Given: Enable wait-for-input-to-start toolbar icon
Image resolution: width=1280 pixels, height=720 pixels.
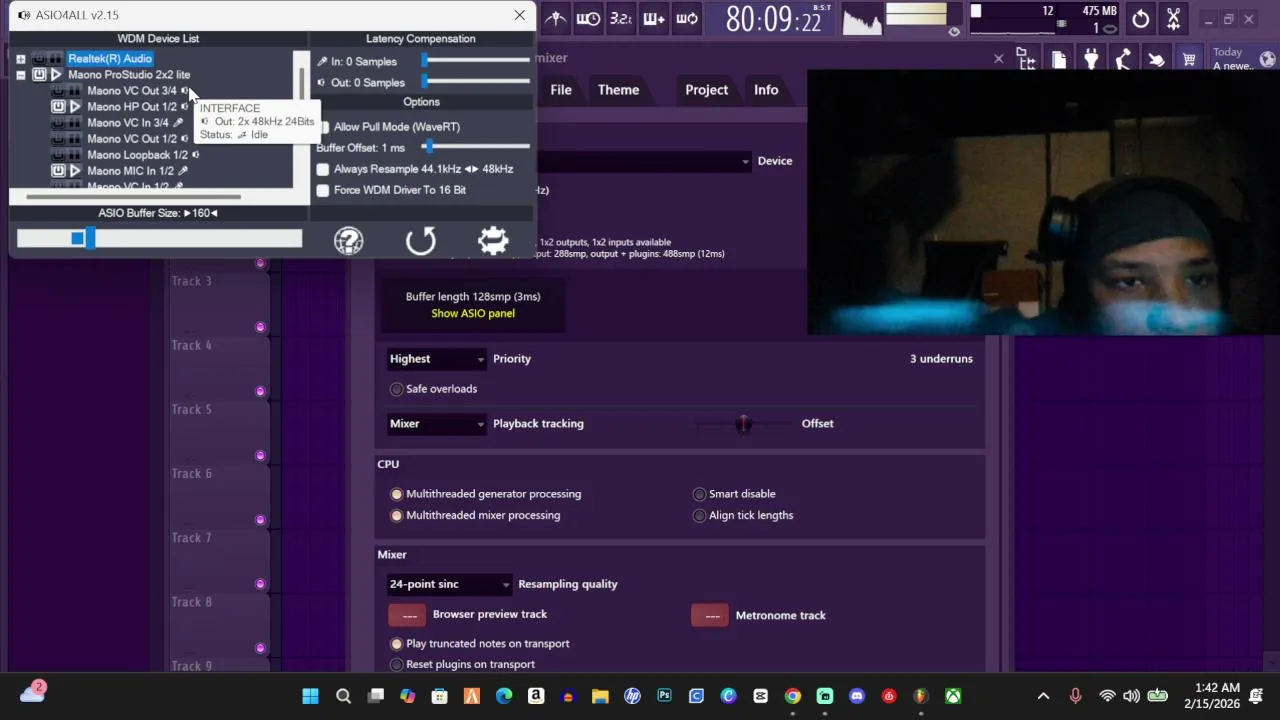Looking at the screenshot, I should pyautogui.click(x=588, y=18).
